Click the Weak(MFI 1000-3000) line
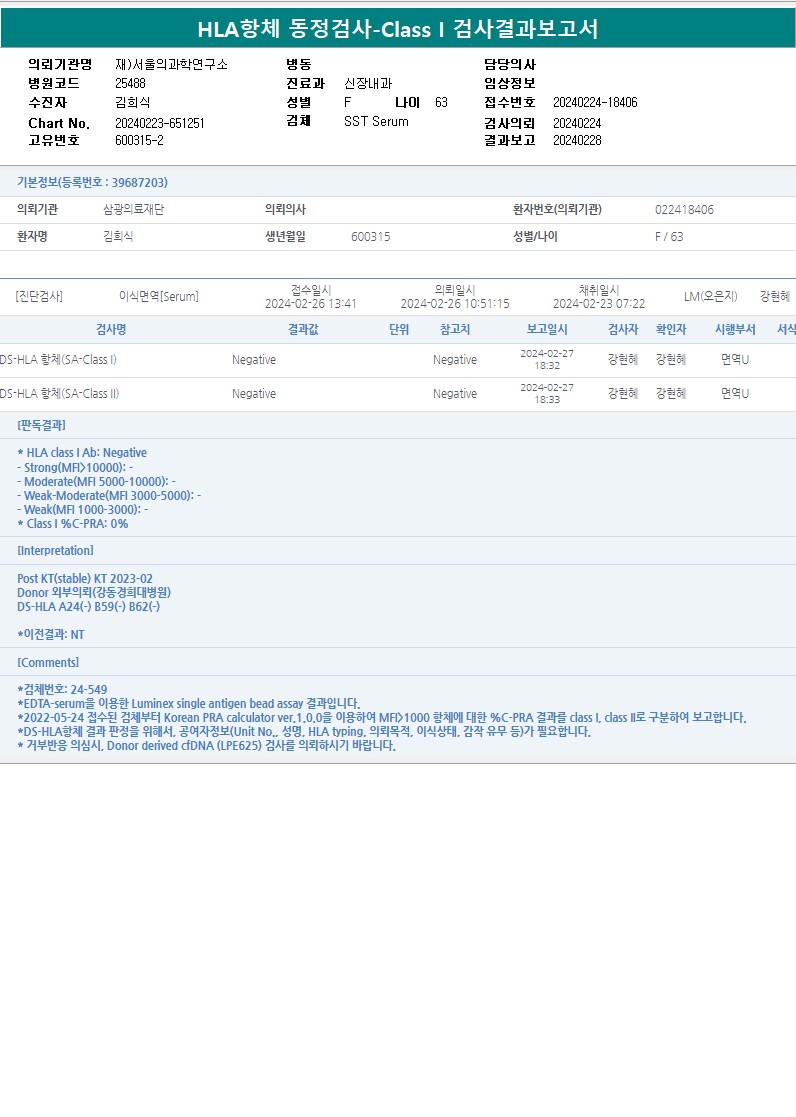Viewport: 796px width, 1117px height. 83,509
